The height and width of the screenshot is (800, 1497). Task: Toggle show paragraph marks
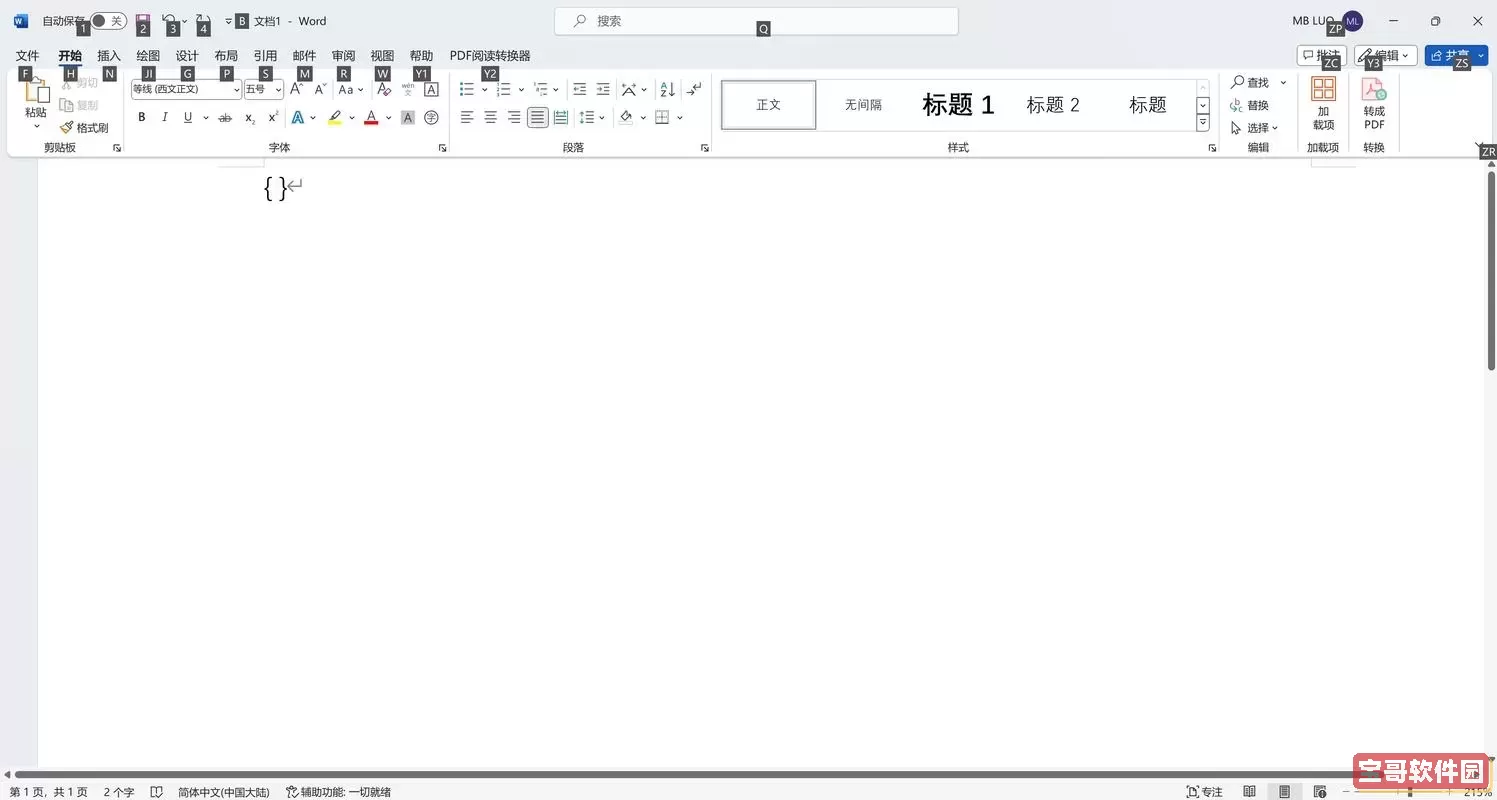coord(694,89)
